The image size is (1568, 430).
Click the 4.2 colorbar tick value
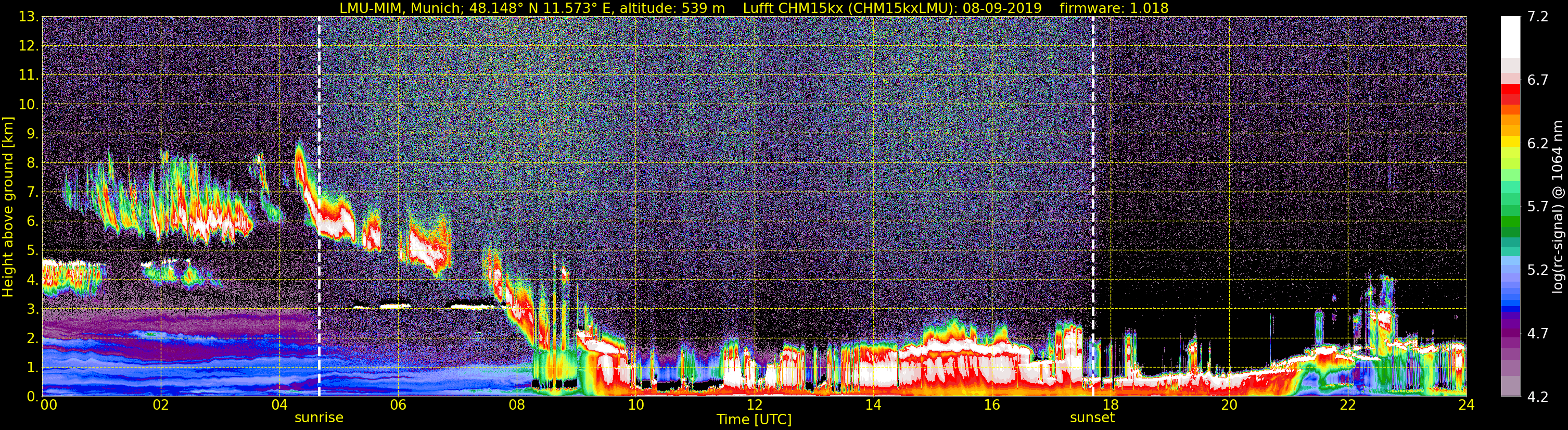[1538, 397]
